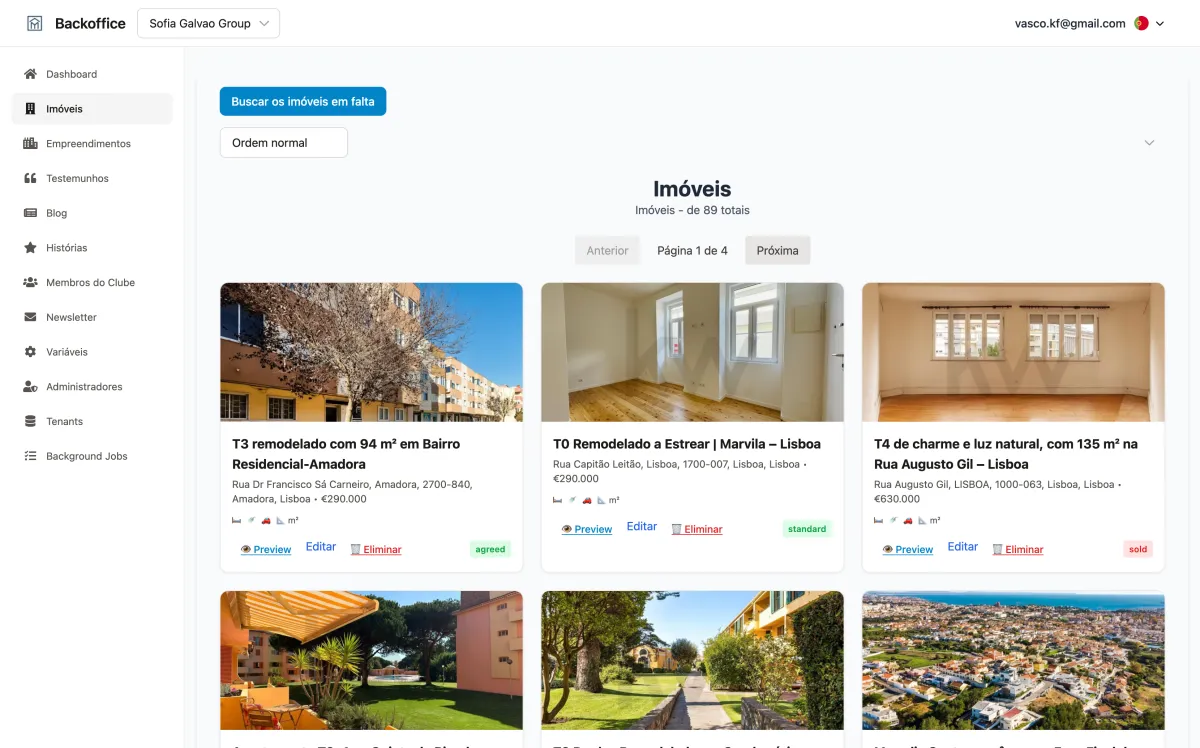Expand the Sofia Galvao Group tenant selector
Image resolution: width=1200 pixels, height=748 pixels.
tap(208, 23)
